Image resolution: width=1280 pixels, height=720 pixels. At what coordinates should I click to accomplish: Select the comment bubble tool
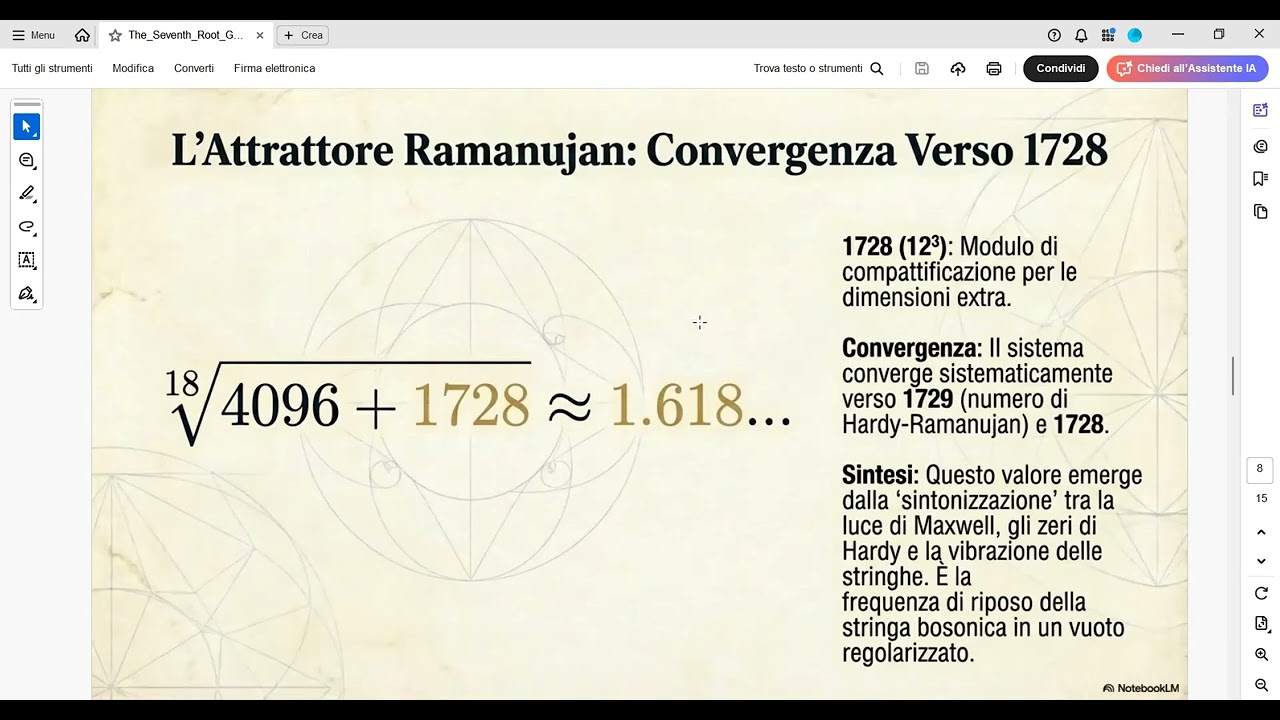(27, 160)
